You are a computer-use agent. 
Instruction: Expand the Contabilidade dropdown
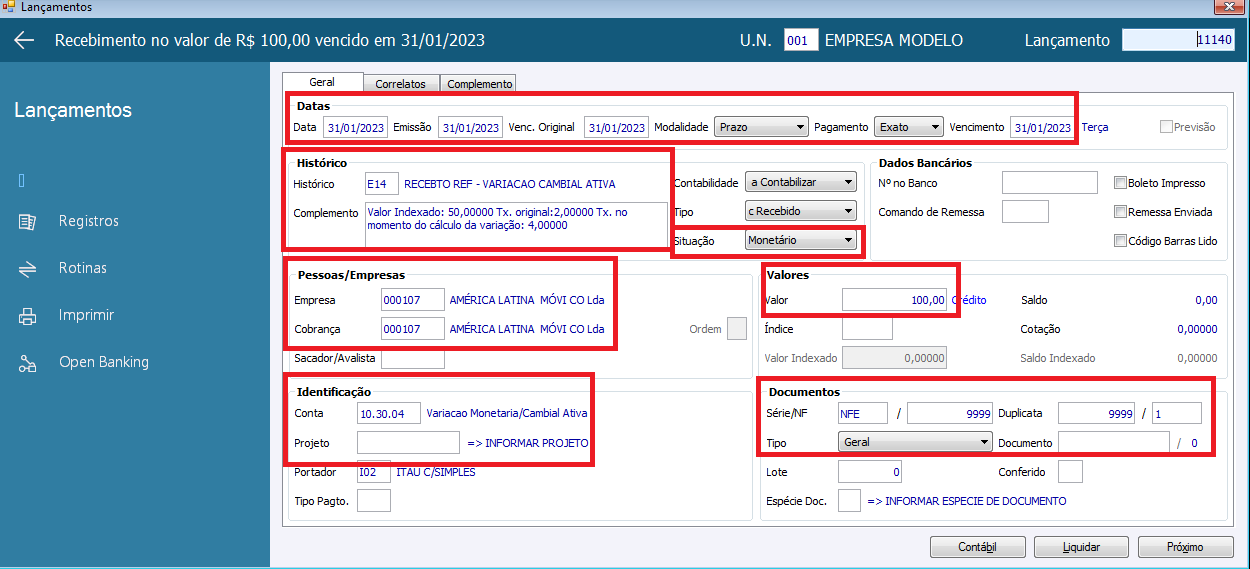[801, 182]
